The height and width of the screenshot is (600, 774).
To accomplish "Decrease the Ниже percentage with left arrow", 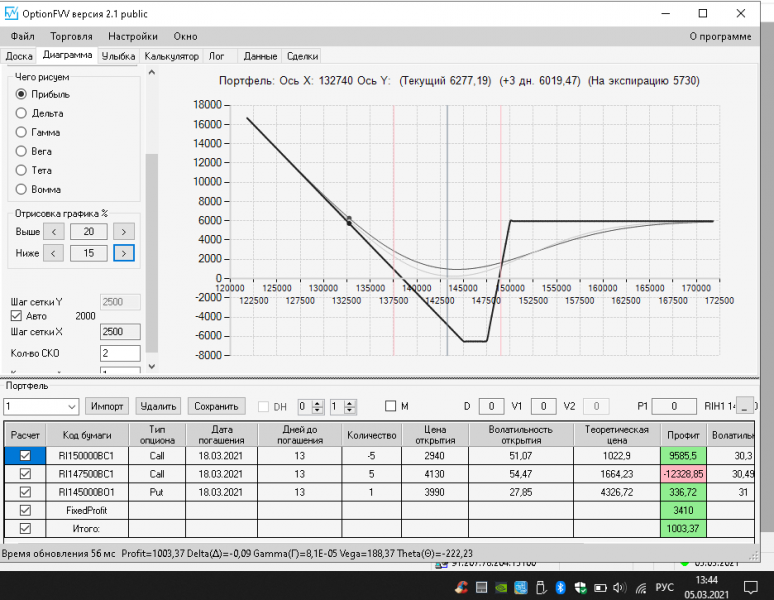I will point(53,253).
